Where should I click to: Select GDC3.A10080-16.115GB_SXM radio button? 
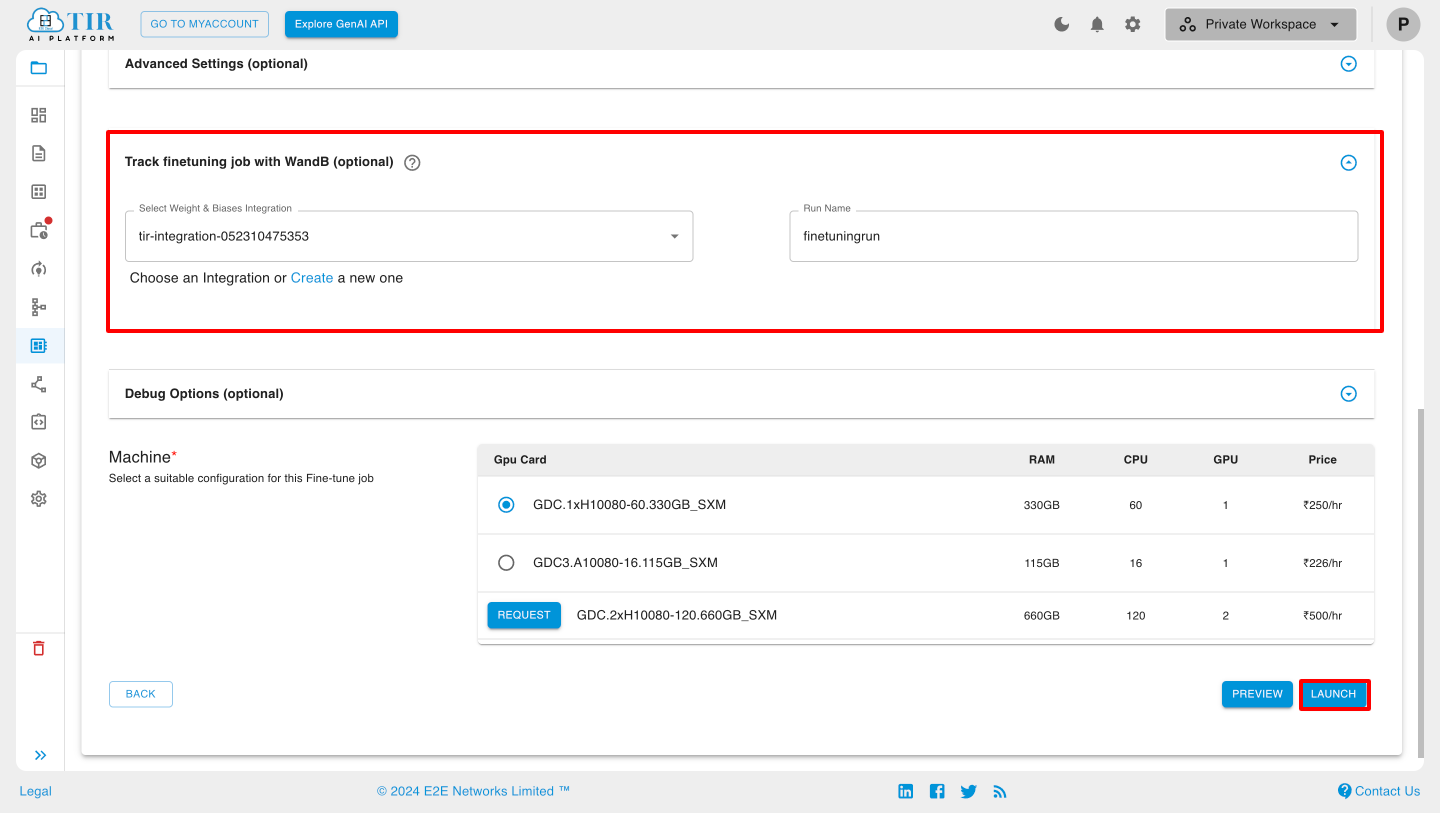point(506,563)
